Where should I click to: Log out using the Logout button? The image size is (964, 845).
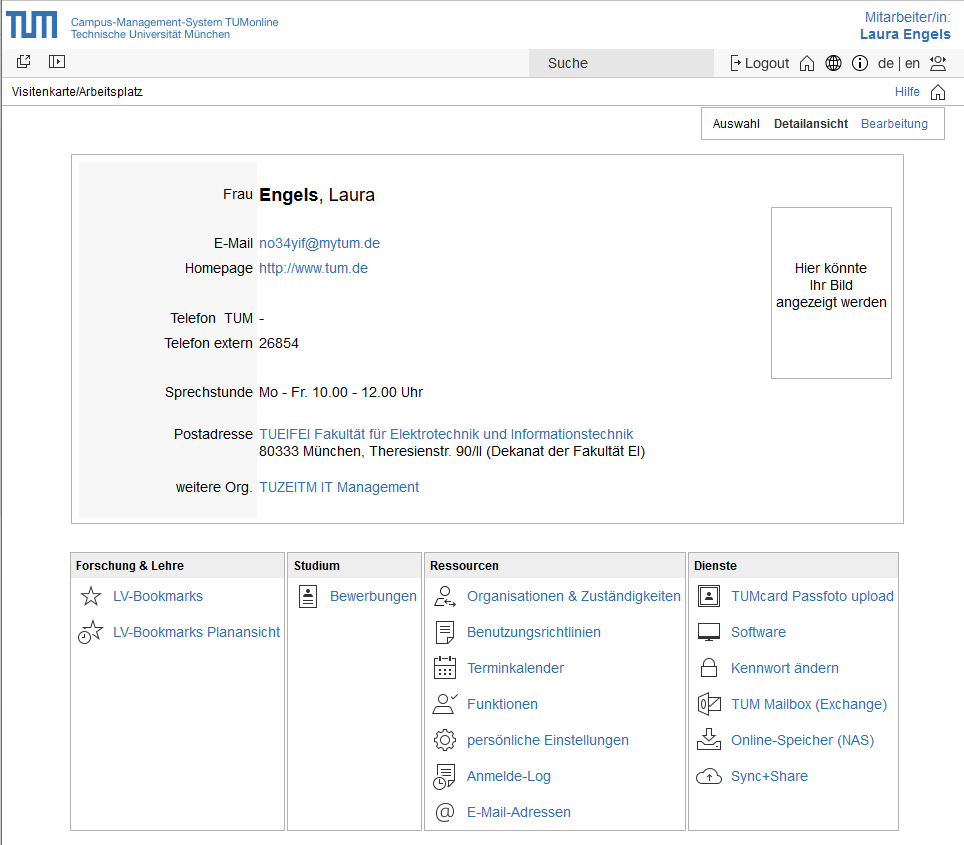point(759,63)
